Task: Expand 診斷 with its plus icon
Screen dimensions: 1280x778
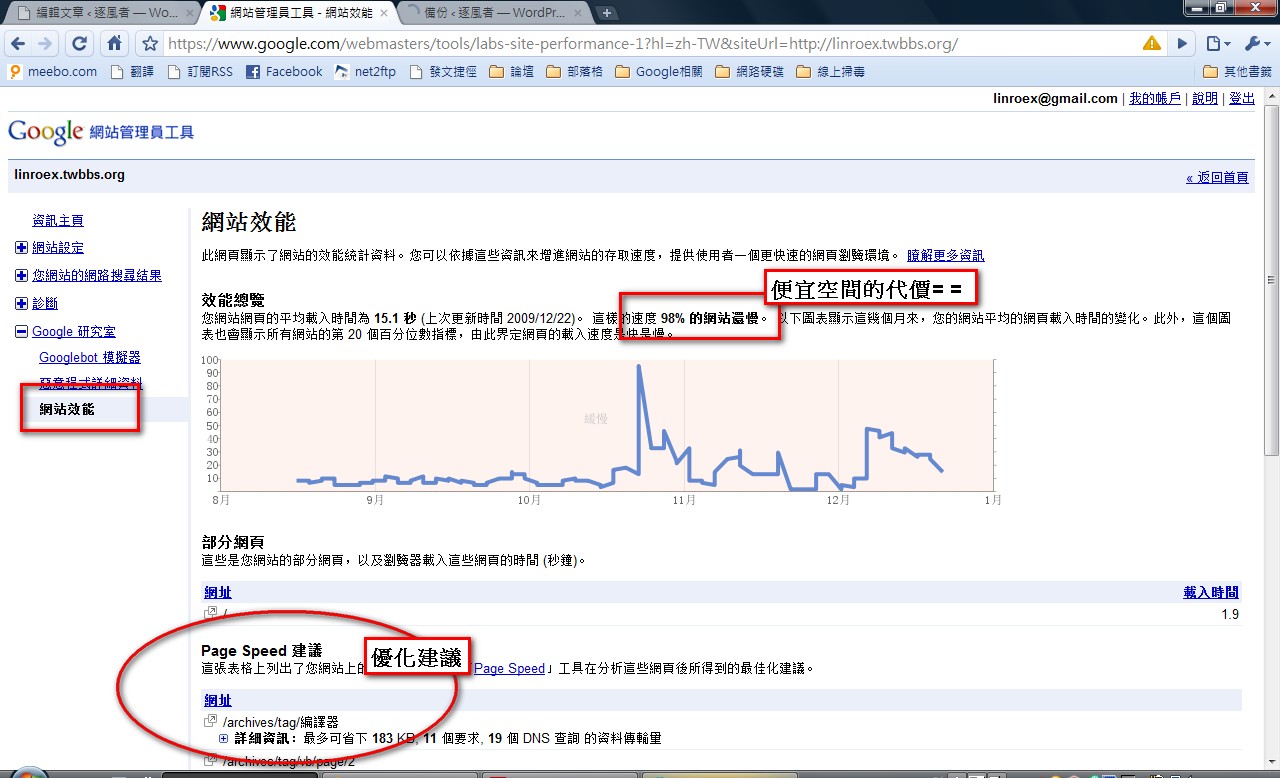Action: click(x=22, y=304)
